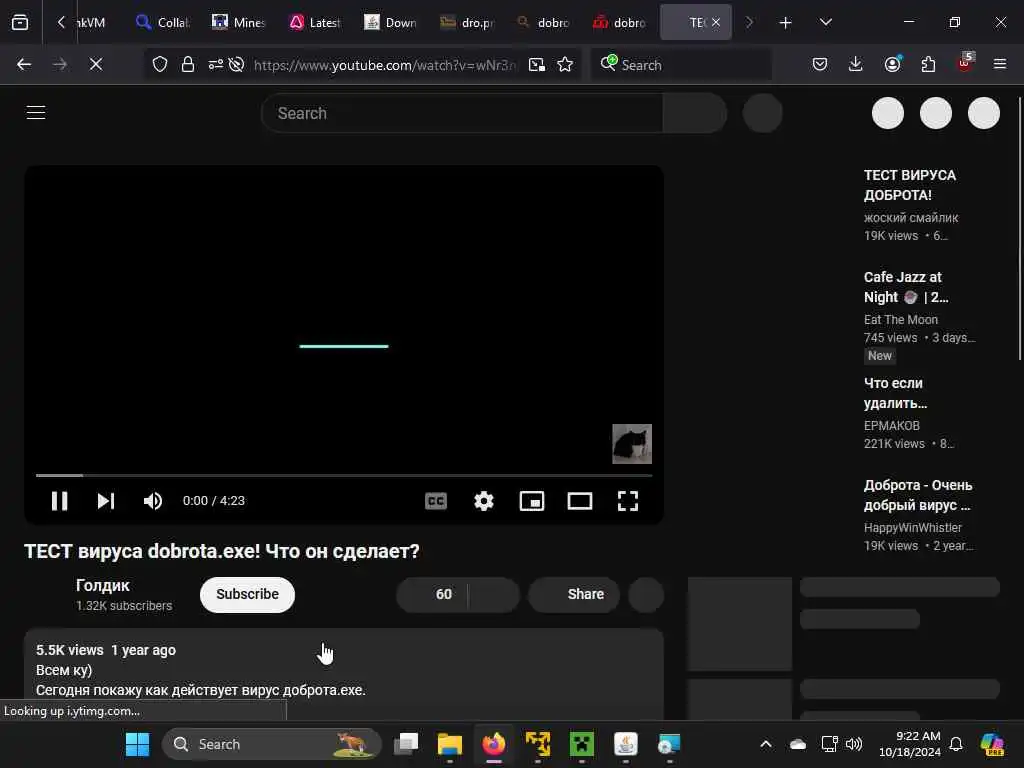Click the video progress bar
Screen dimensions: 1024x768
(x=344, y=475)
